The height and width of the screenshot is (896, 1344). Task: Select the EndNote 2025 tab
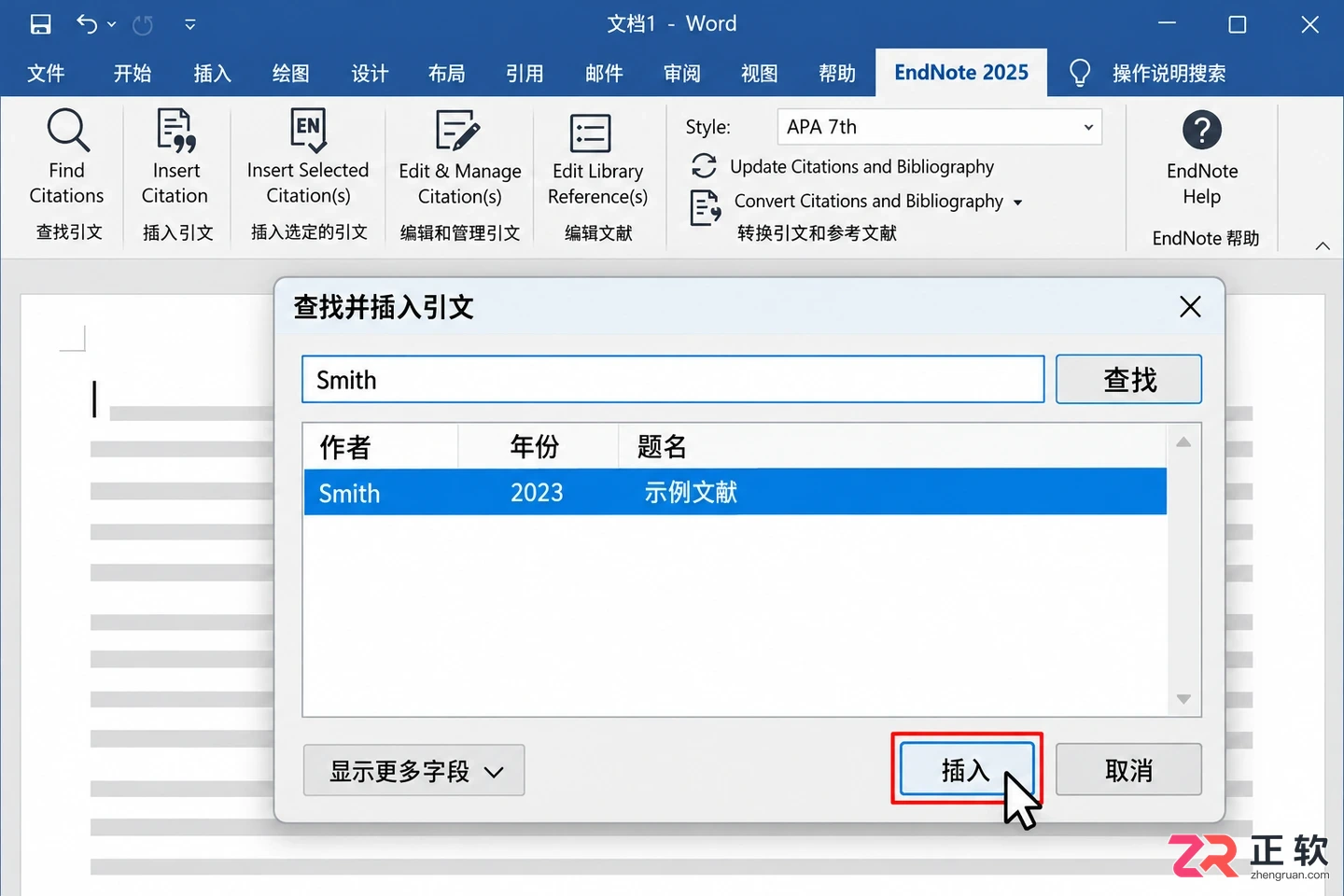tap(961, 73)
